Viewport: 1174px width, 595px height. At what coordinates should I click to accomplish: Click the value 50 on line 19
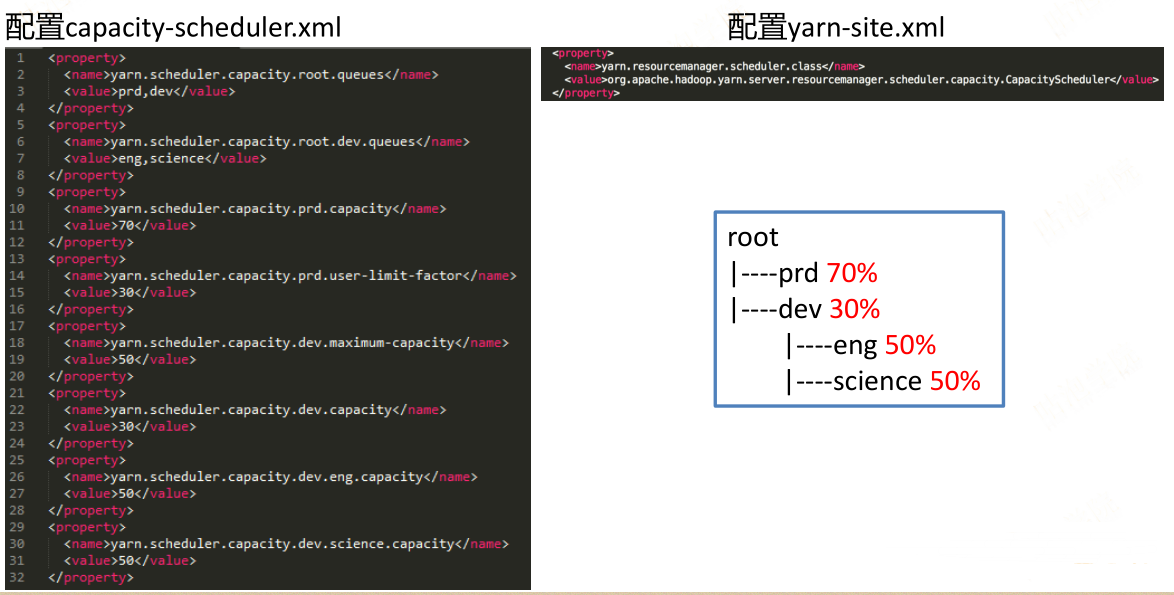point(126,359)
